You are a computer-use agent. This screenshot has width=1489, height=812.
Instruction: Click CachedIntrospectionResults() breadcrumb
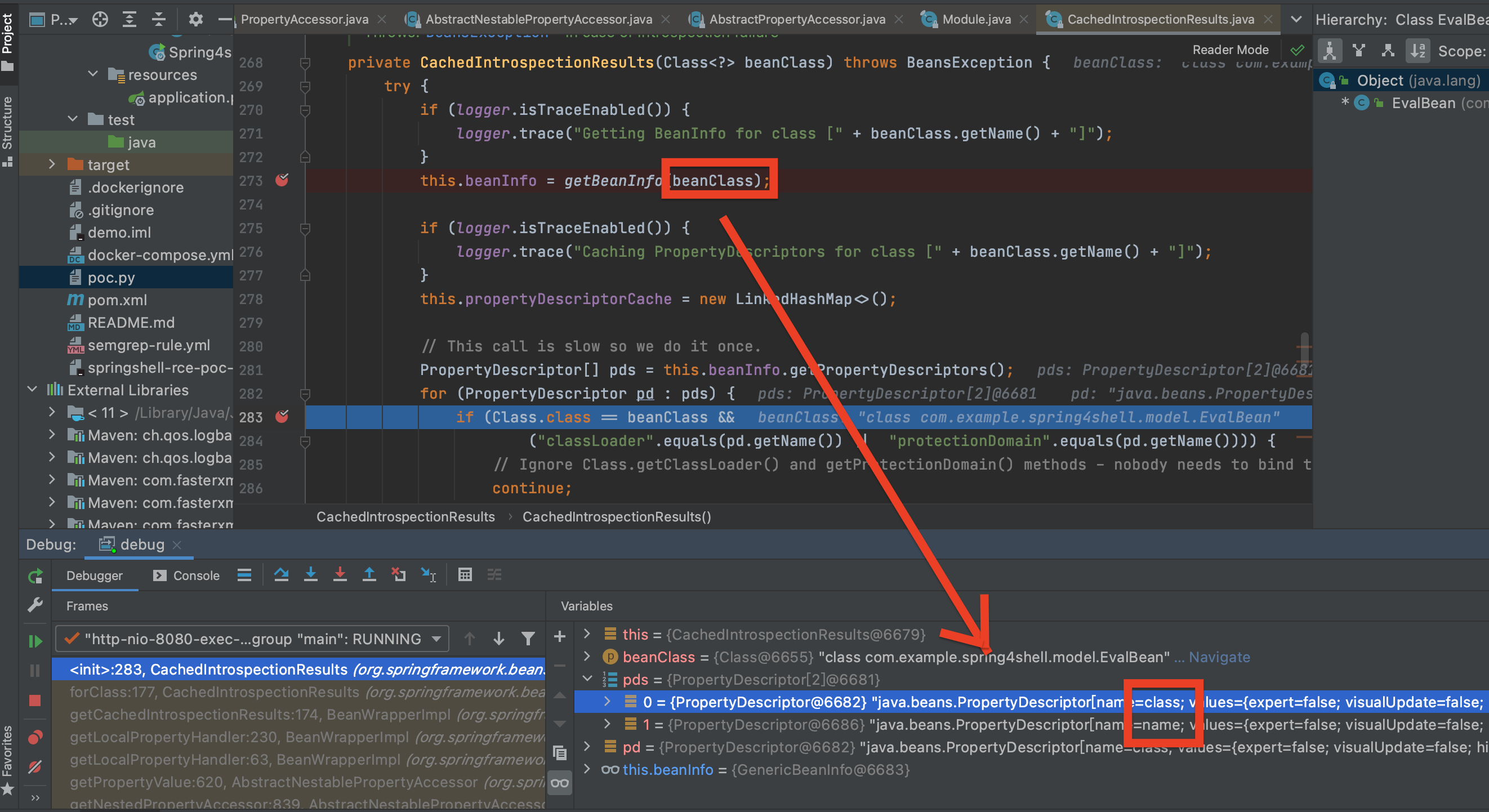(617, 517)
